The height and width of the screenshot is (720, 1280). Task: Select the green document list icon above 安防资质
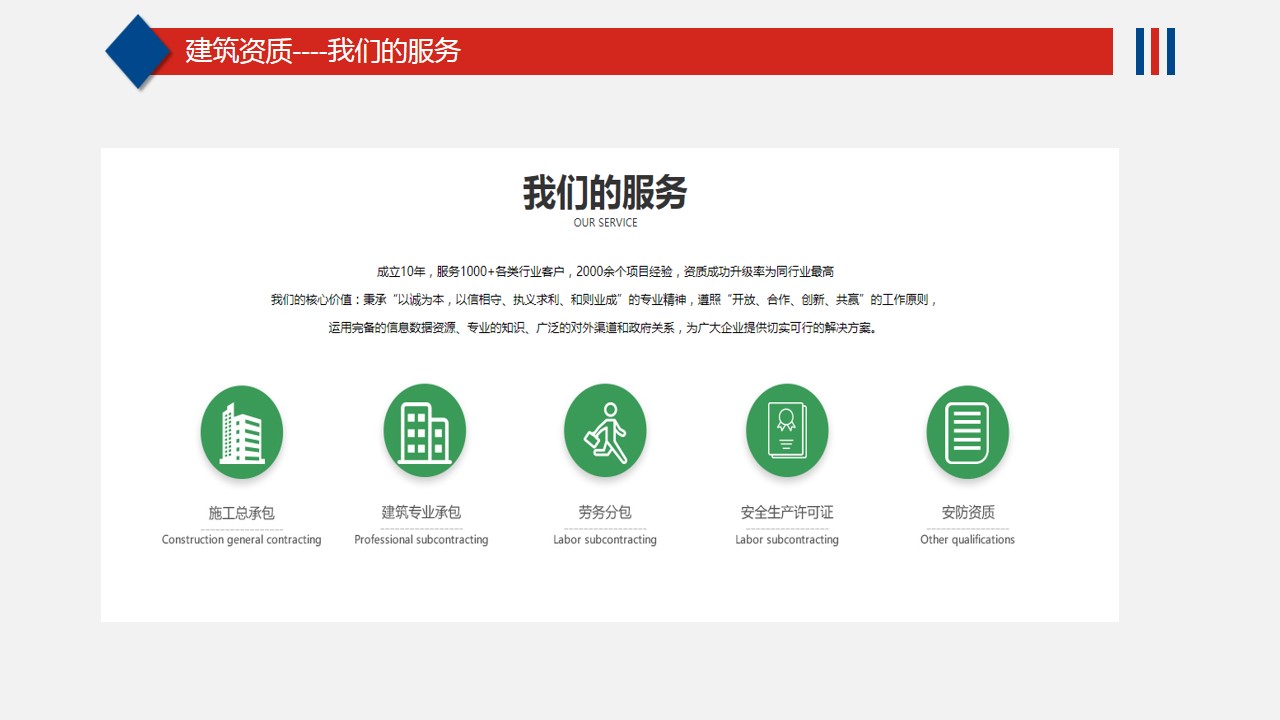[967, 432]
